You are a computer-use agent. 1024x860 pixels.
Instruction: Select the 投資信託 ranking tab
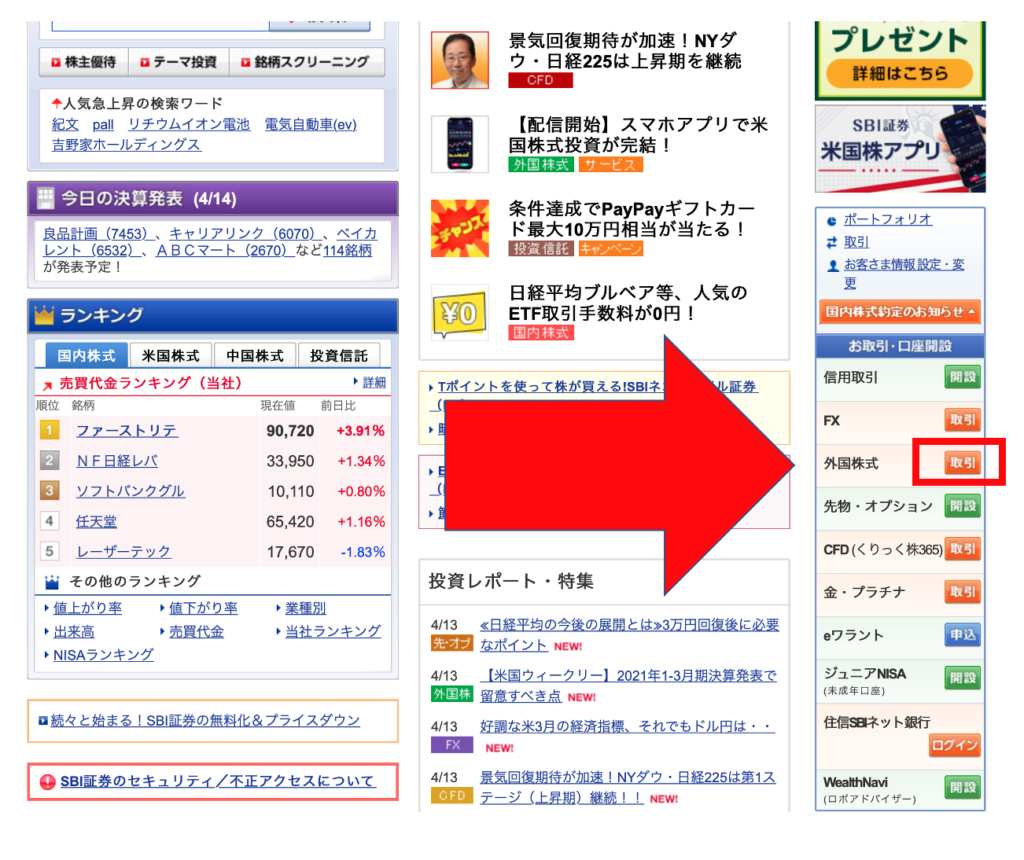[338, 355]
